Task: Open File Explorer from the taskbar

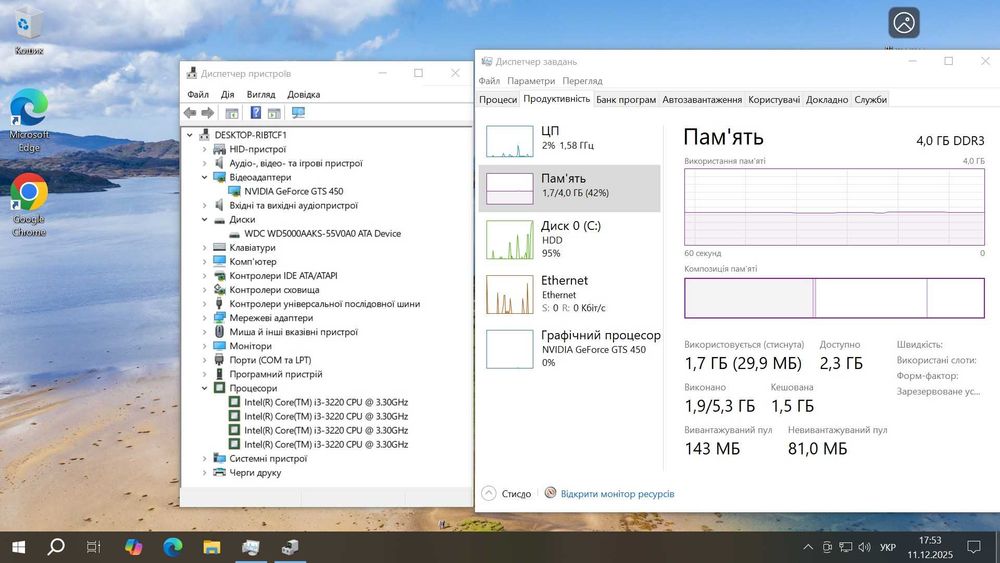Action: (211, 546)
